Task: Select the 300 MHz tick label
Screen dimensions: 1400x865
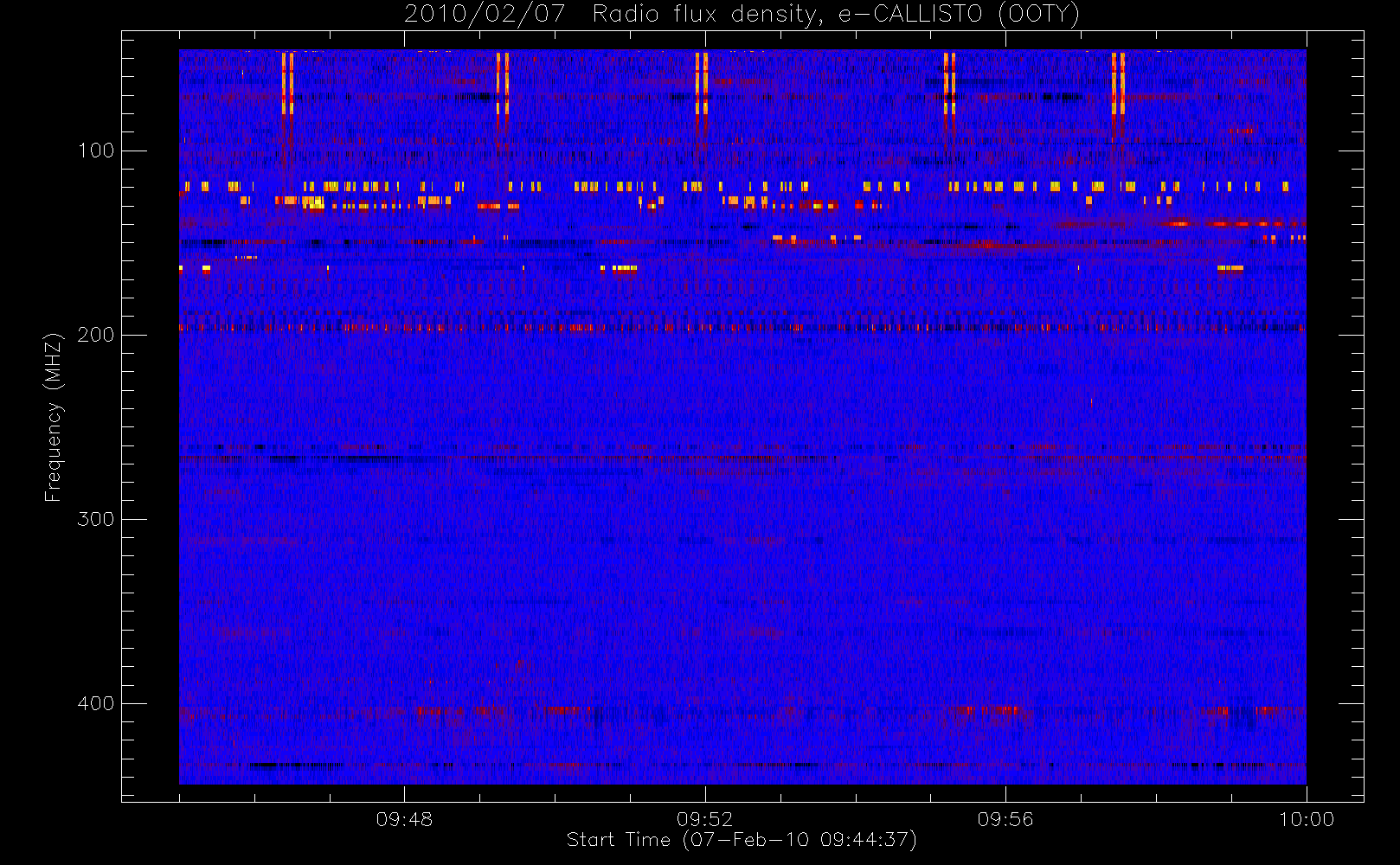Action: click(x=96, y=519)
